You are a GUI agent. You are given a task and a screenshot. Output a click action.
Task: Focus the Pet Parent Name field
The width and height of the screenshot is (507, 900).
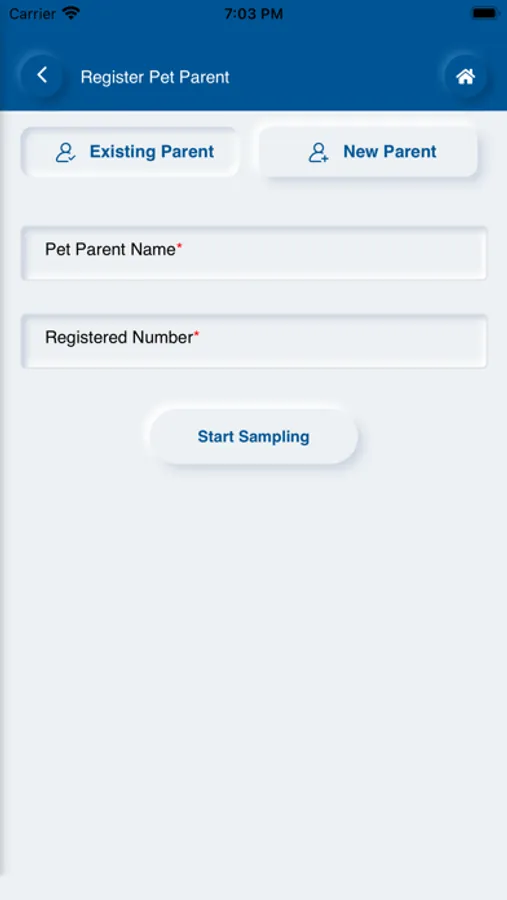point(254,253)
